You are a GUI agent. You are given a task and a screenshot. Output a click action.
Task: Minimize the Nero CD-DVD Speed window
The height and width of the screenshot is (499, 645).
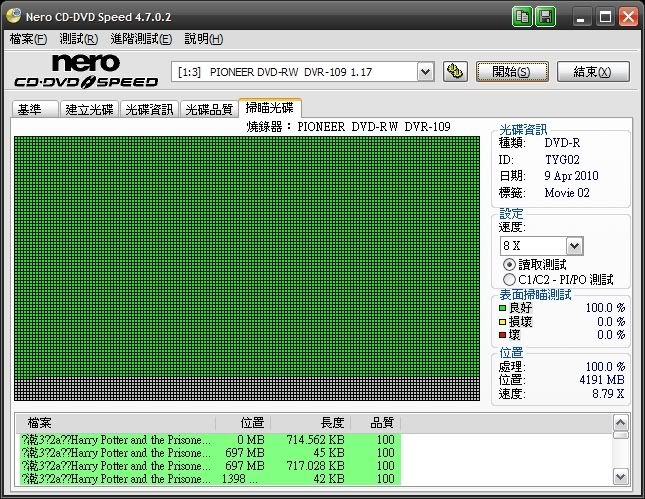pos(580,17)
